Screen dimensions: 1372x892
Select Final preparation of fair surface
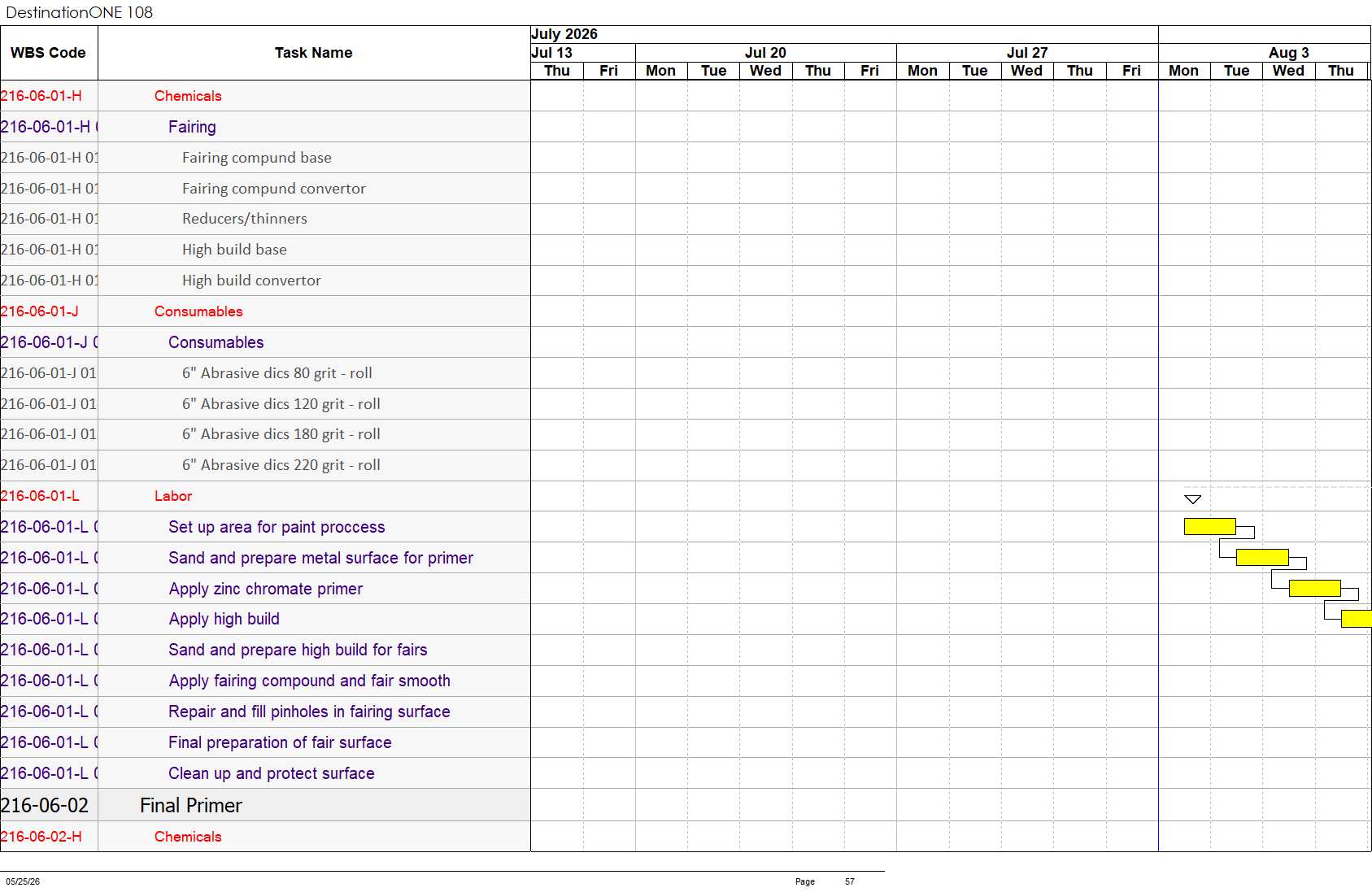tap(280, 742)
